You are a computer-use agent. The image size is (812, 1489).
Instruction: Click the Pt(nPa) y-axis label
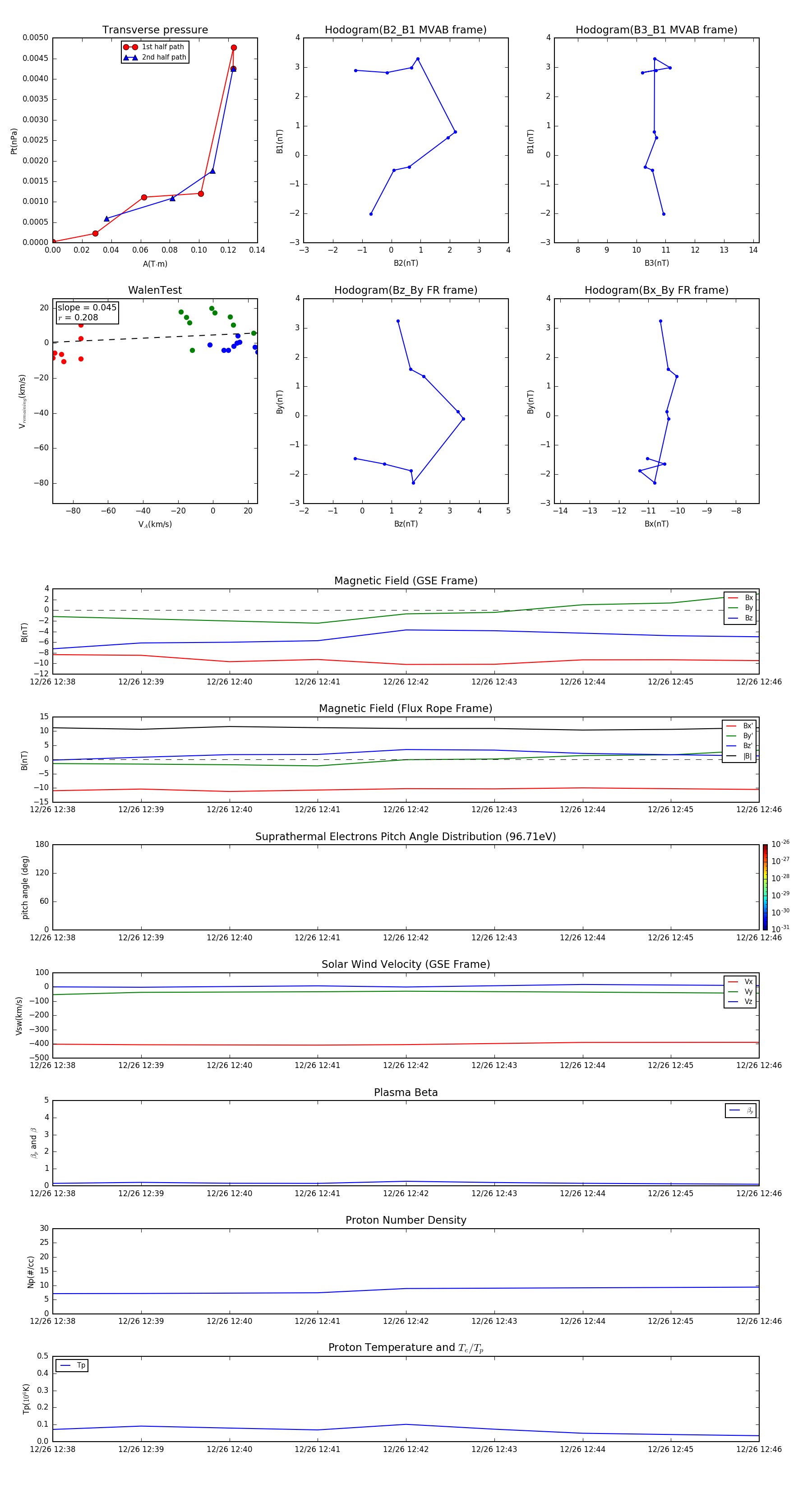point(14,141)
